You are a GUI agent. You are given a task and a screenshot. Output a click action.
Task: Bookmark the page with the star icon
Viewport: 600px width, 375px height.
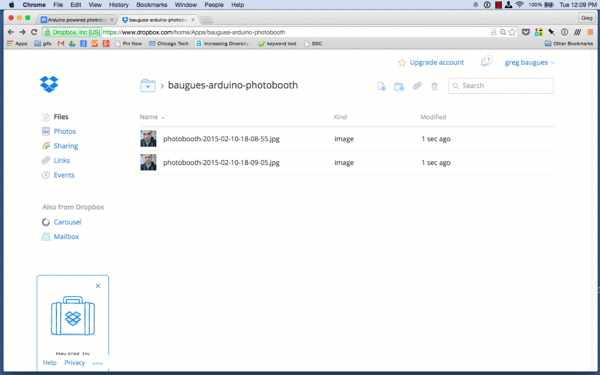click(x=512, y=32)
